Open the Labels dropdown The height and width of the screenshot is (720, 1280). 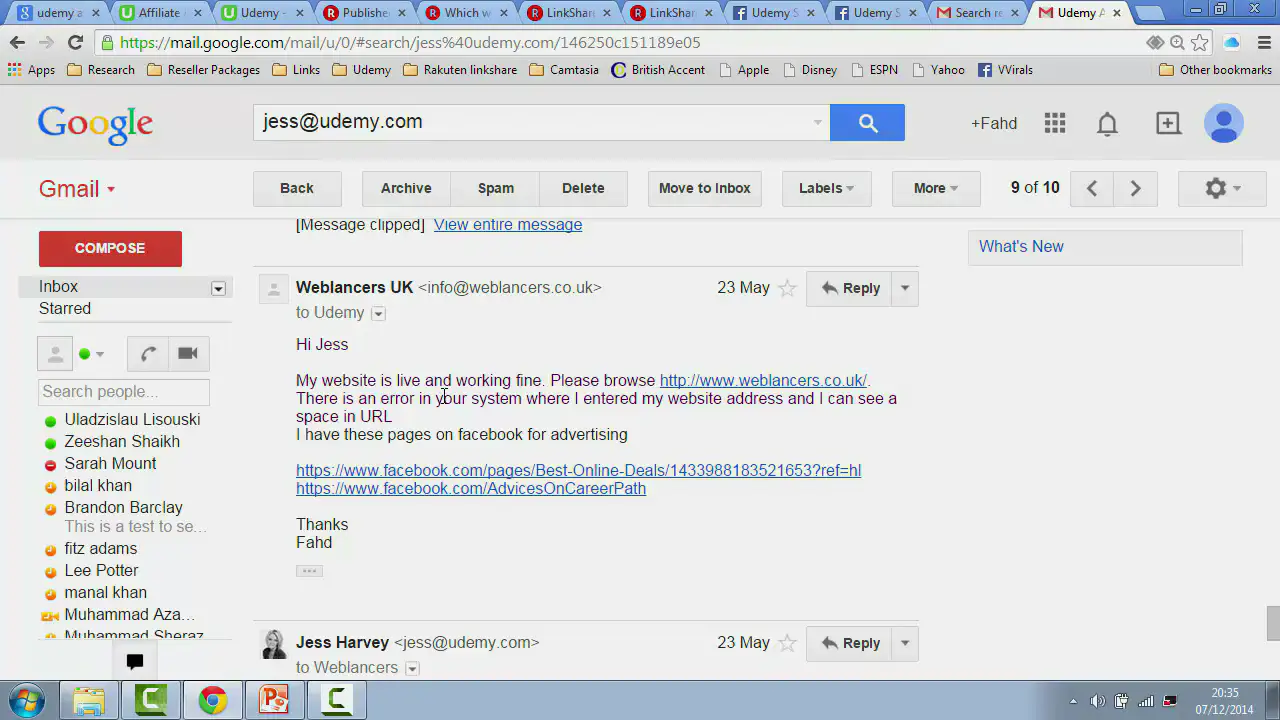pyautogui.click(x=826, y=188)
